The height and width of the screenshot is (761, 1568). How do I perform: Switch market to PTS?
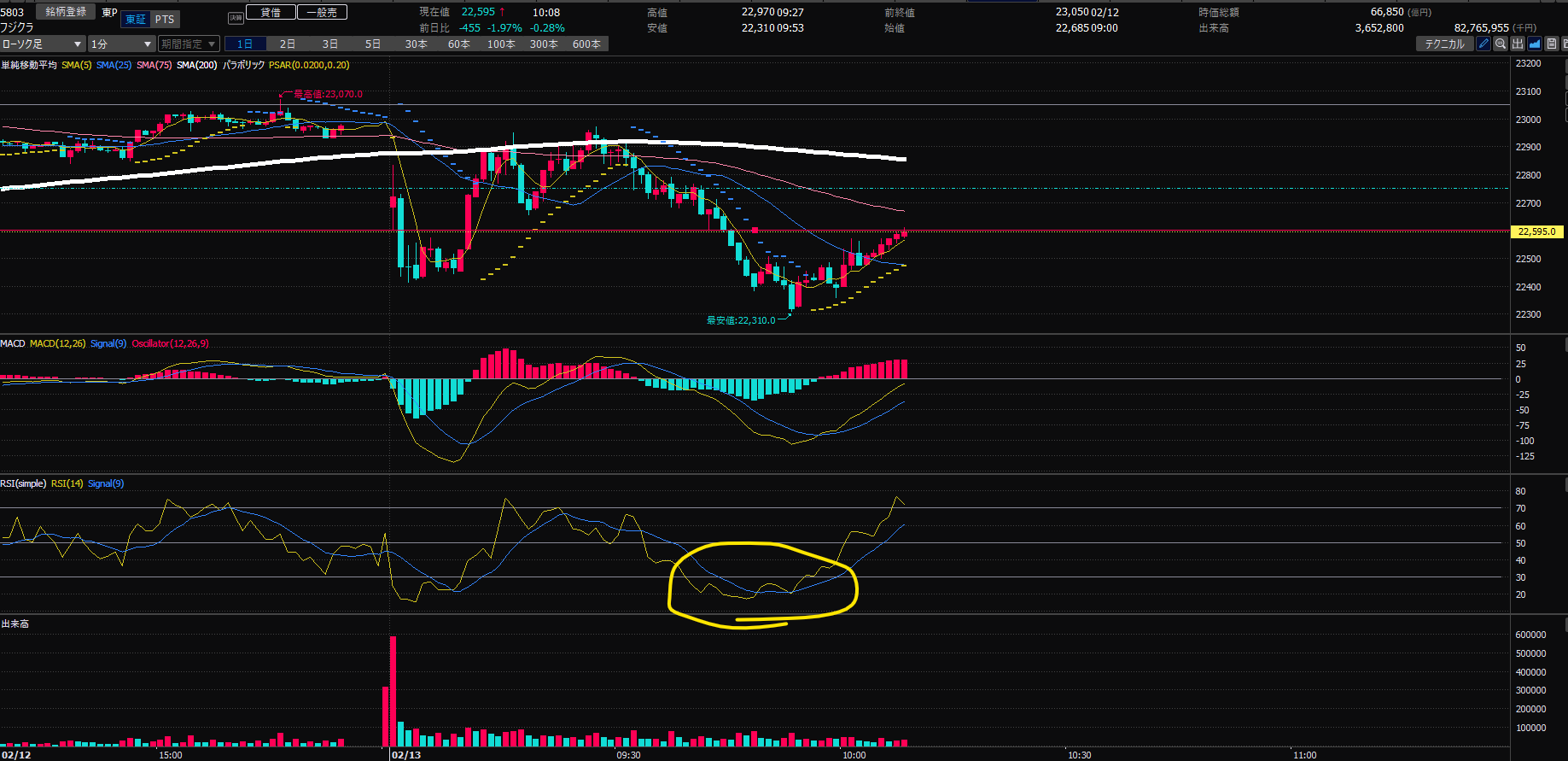(165, 19)
